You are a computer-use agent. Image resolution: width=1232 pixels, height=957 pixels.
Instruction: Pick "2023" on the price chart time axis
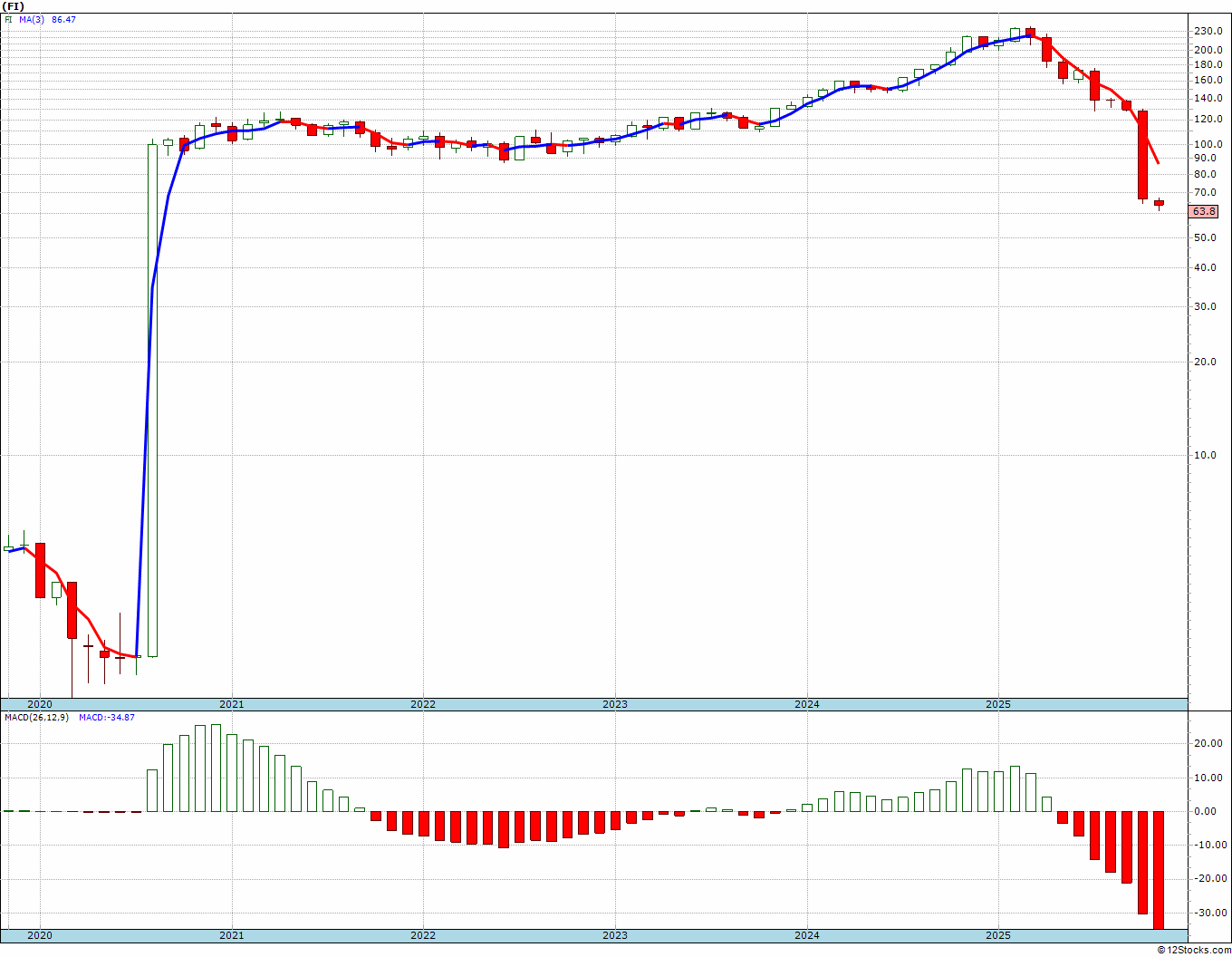615,704
